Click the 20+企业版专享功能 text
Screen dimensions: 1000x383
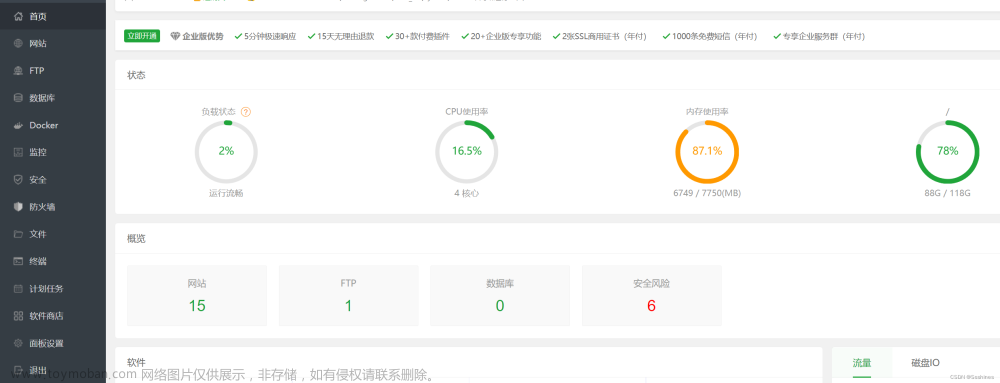point(506,36)
